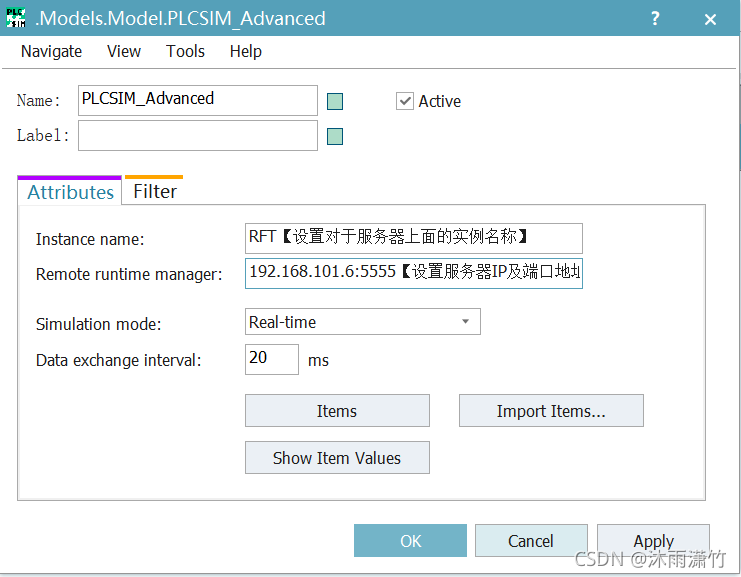The height and width of the screenshot is (577, 741).
Task: Open the Tools menu
Action: [185, 52]
